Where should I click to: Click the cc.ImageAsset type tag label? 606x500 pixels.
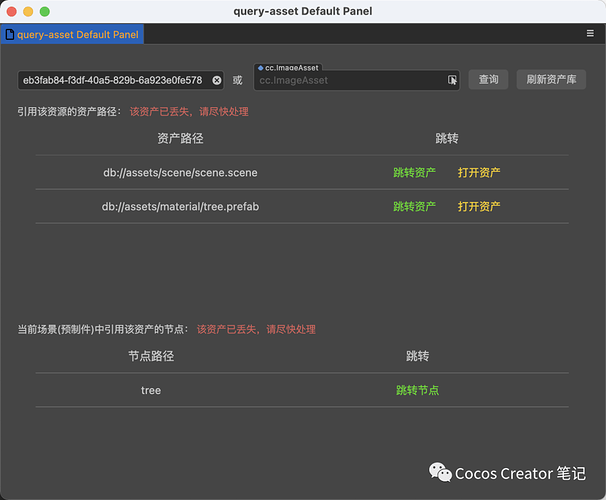[288, 68]
